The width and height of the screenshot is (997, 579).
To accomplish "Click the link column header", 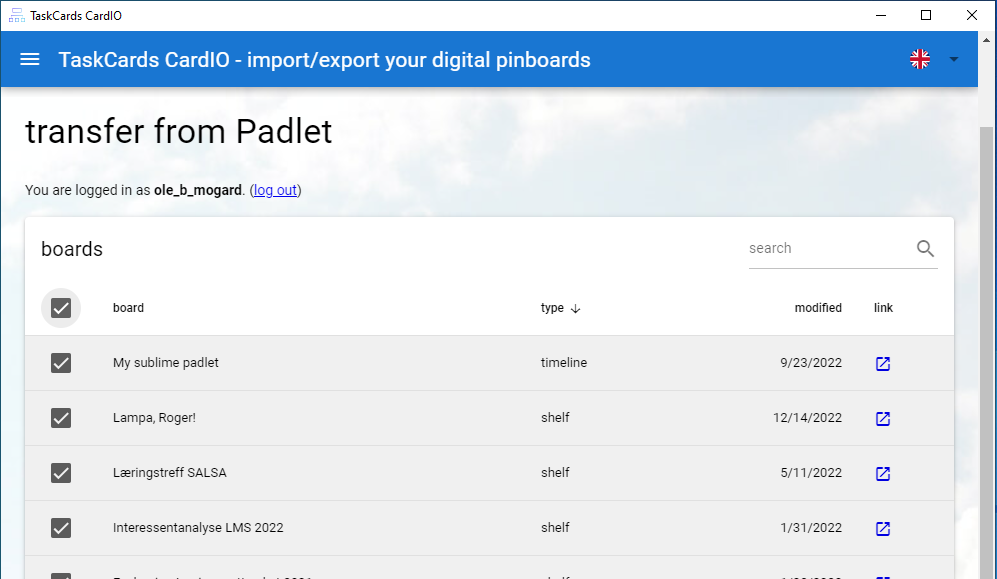I will [883, 308].
